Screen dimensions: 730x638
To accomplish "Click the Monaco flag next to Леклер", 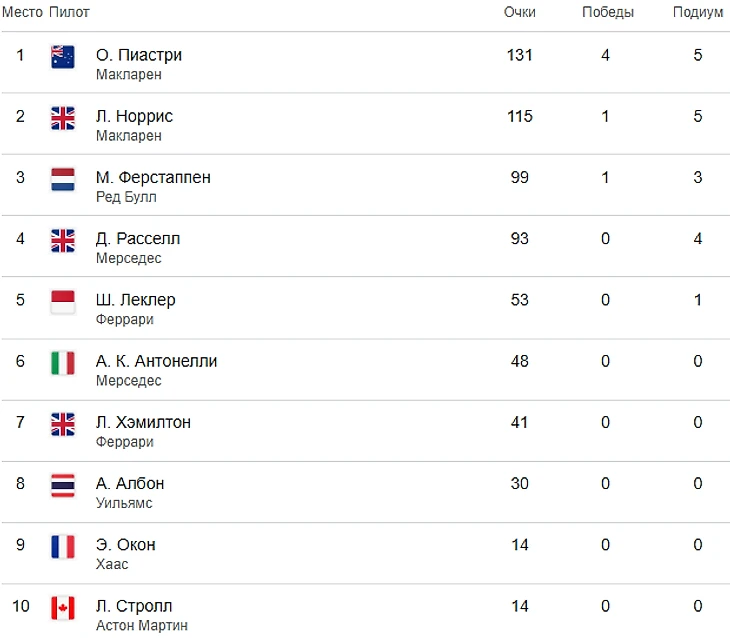I will click(x=63, y=302).
